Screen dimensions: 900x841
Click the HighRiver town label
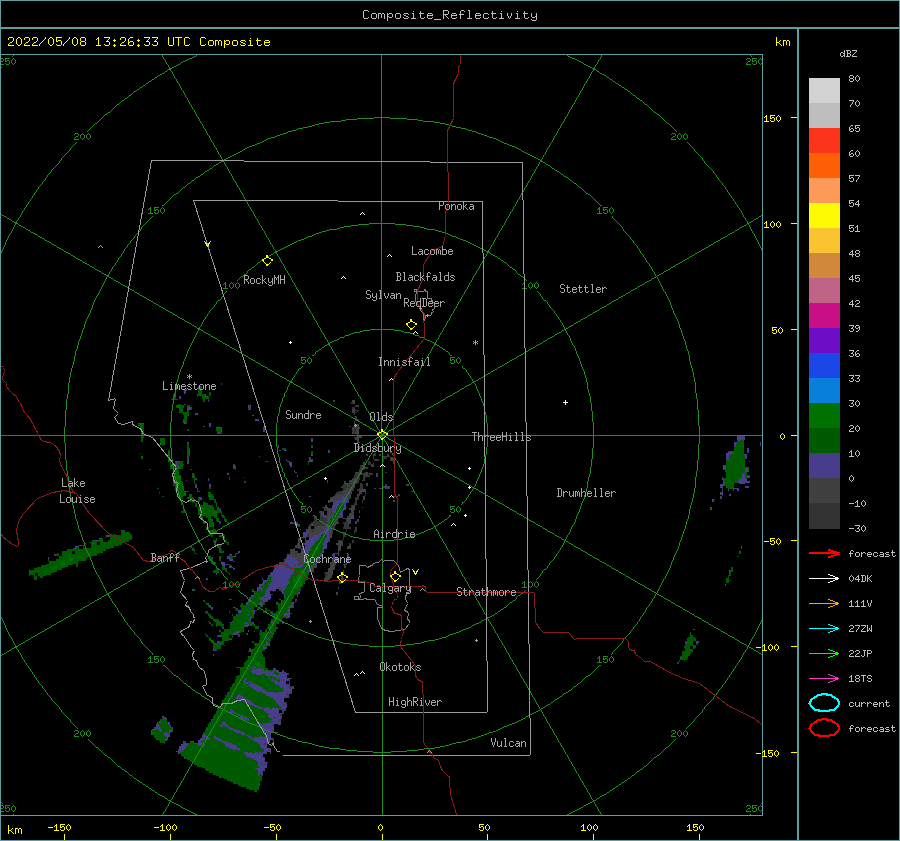click(x=415, y=702)
